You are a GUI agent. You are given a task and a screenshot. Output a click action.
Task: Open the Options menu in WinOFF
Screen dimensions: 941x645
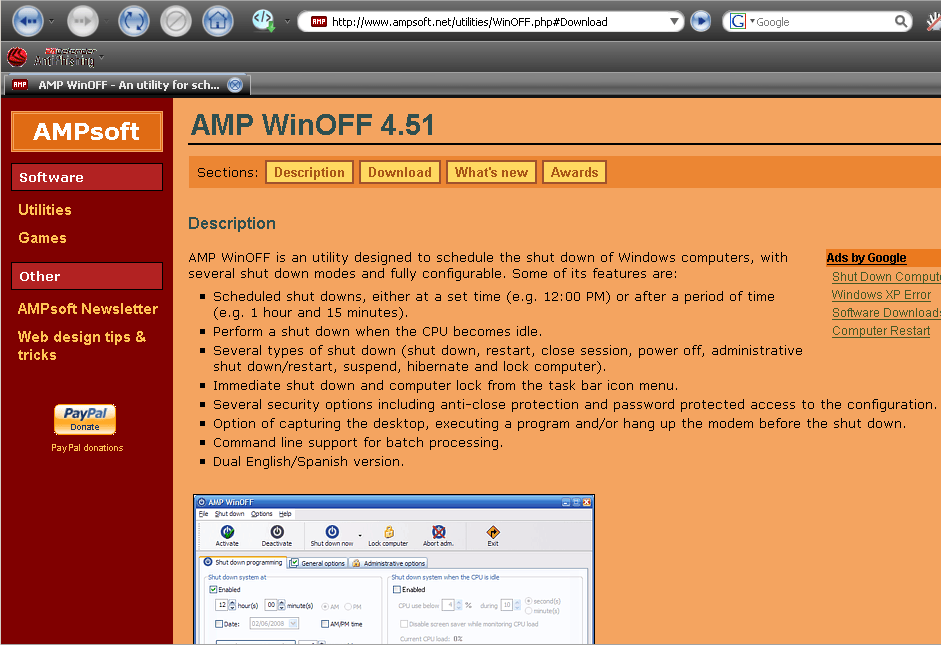tap(262, 513)
